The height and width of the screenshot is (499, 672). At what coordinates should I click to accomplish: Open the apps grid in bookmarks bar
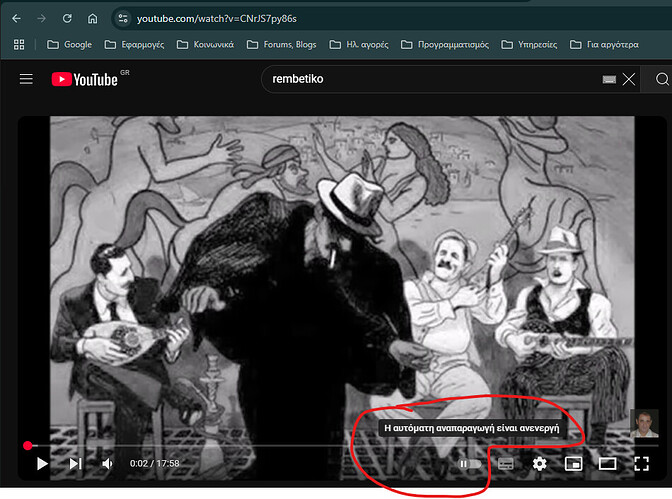[x=19, y=45]
